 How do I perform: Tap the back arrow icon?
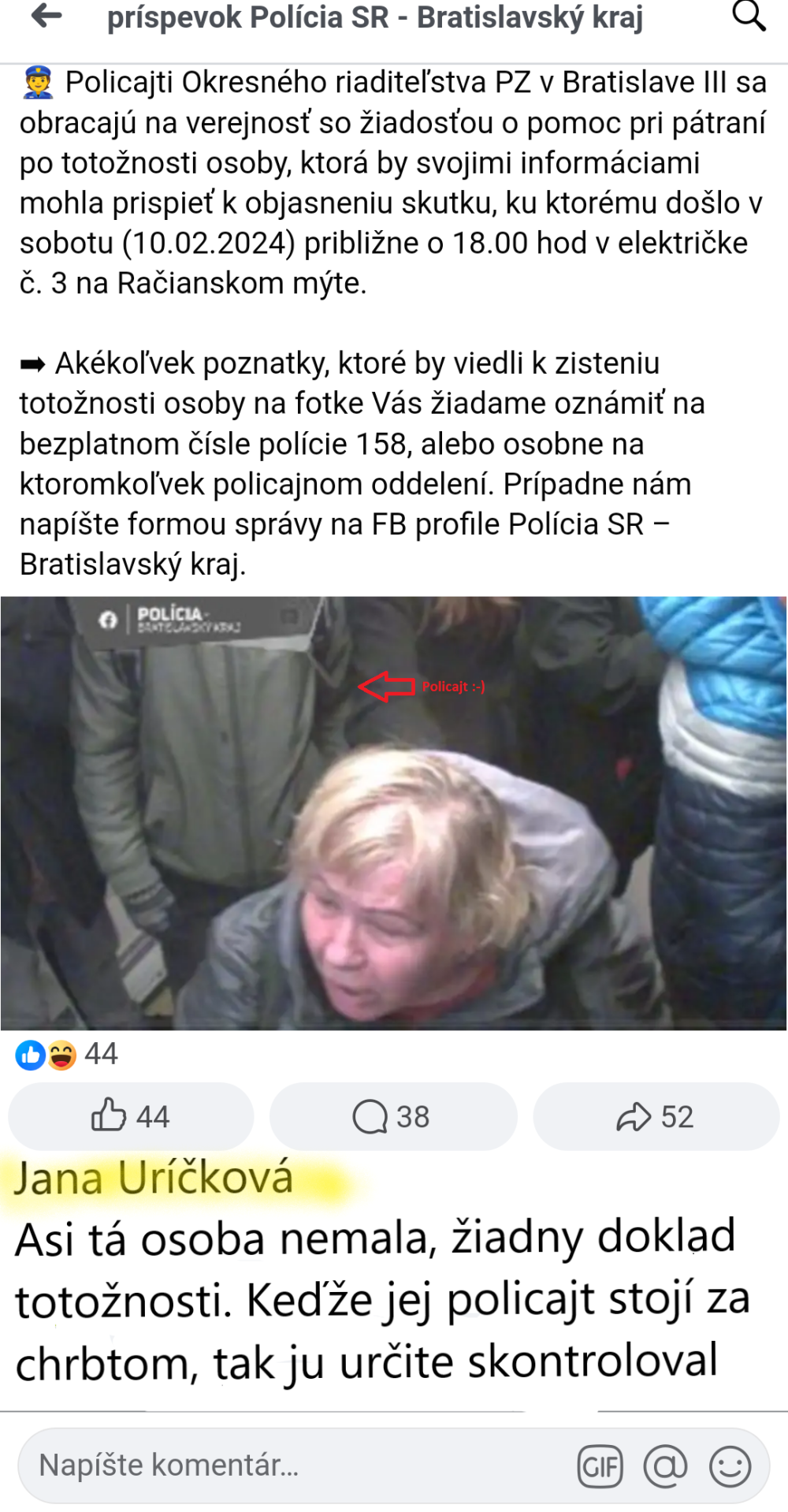pos(46,16)
